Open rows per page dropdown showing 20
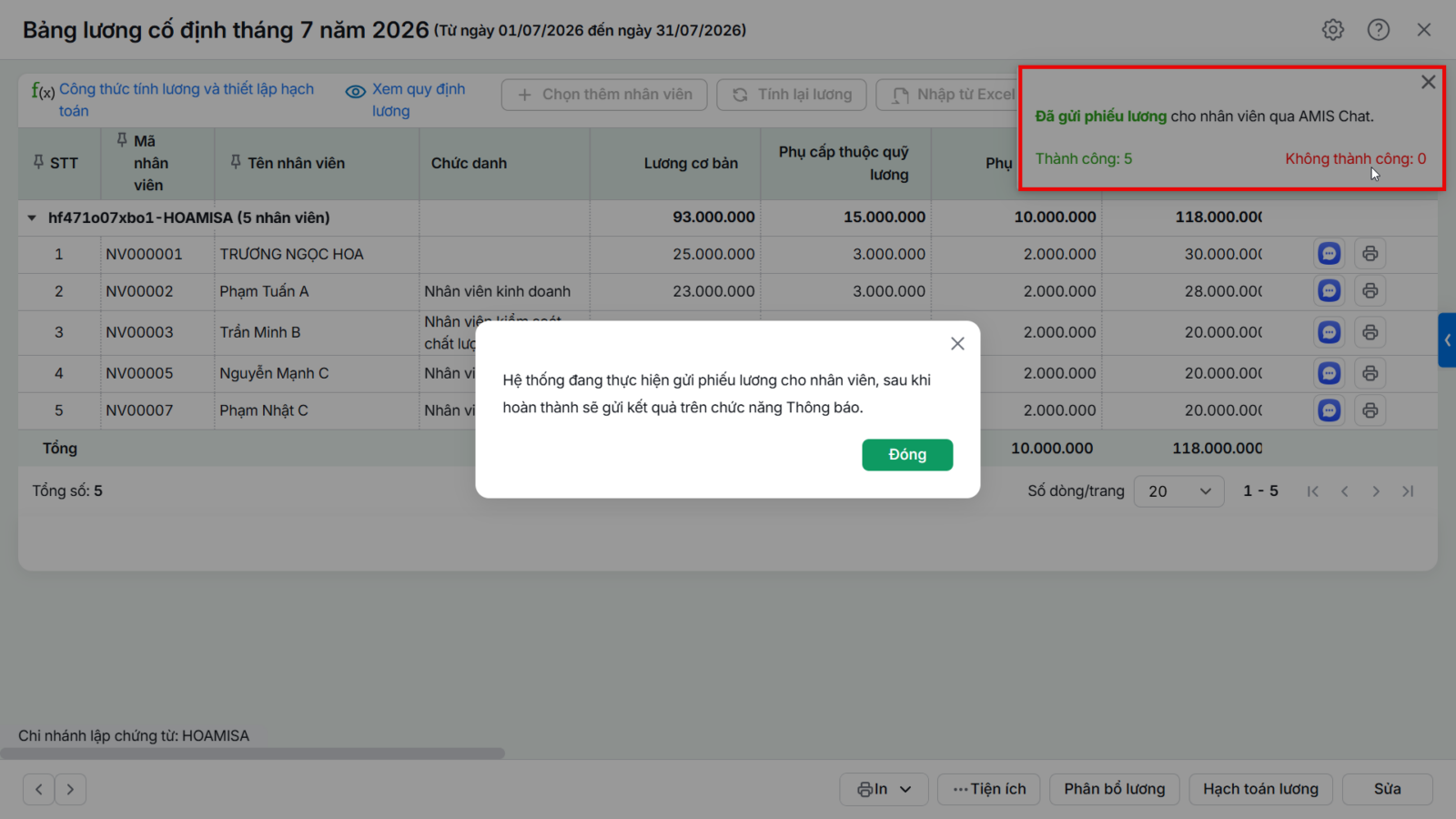The height and width of the screenshot is (819, 1456). 1178,491
